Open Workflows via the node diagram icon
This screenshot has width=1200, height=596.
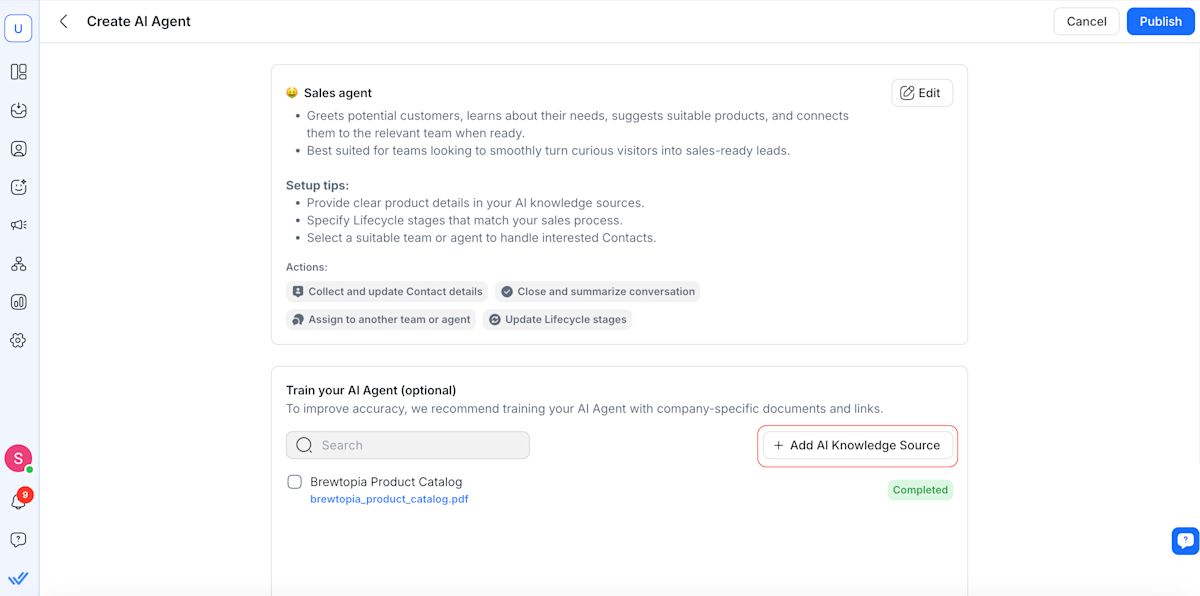17,263
